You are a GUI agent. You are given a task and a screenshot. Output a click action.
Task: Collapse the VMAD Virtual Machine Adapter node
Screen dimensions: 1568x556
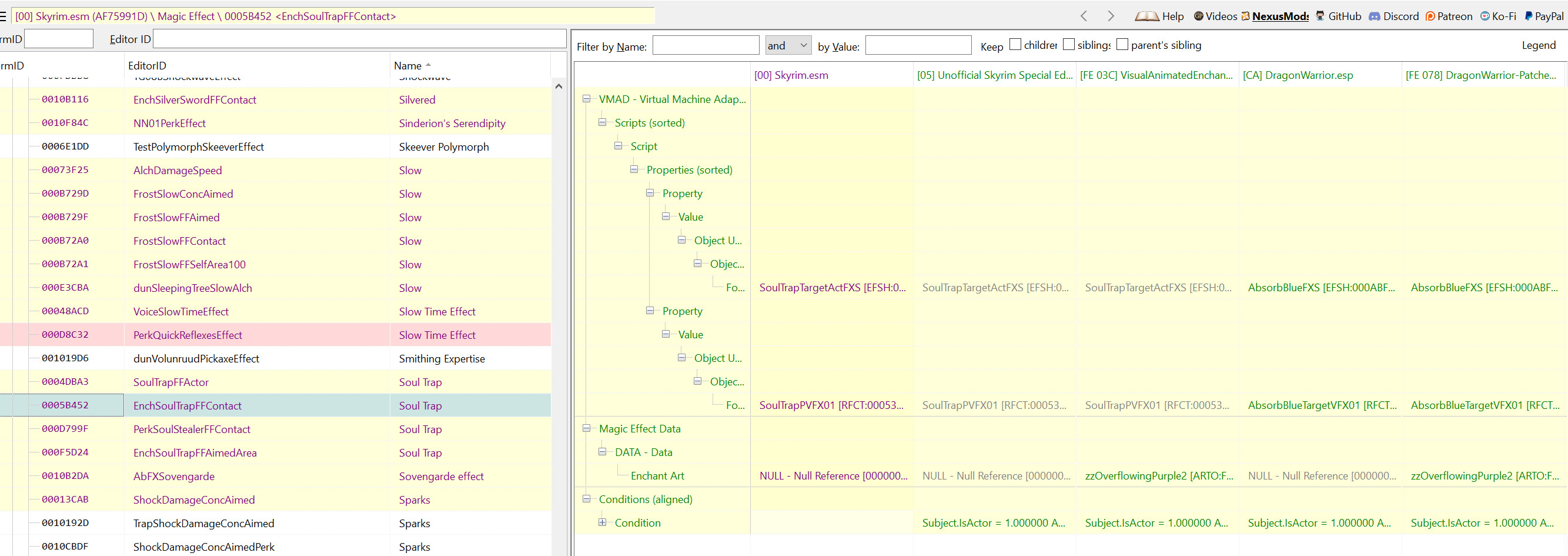coord(587,99)
